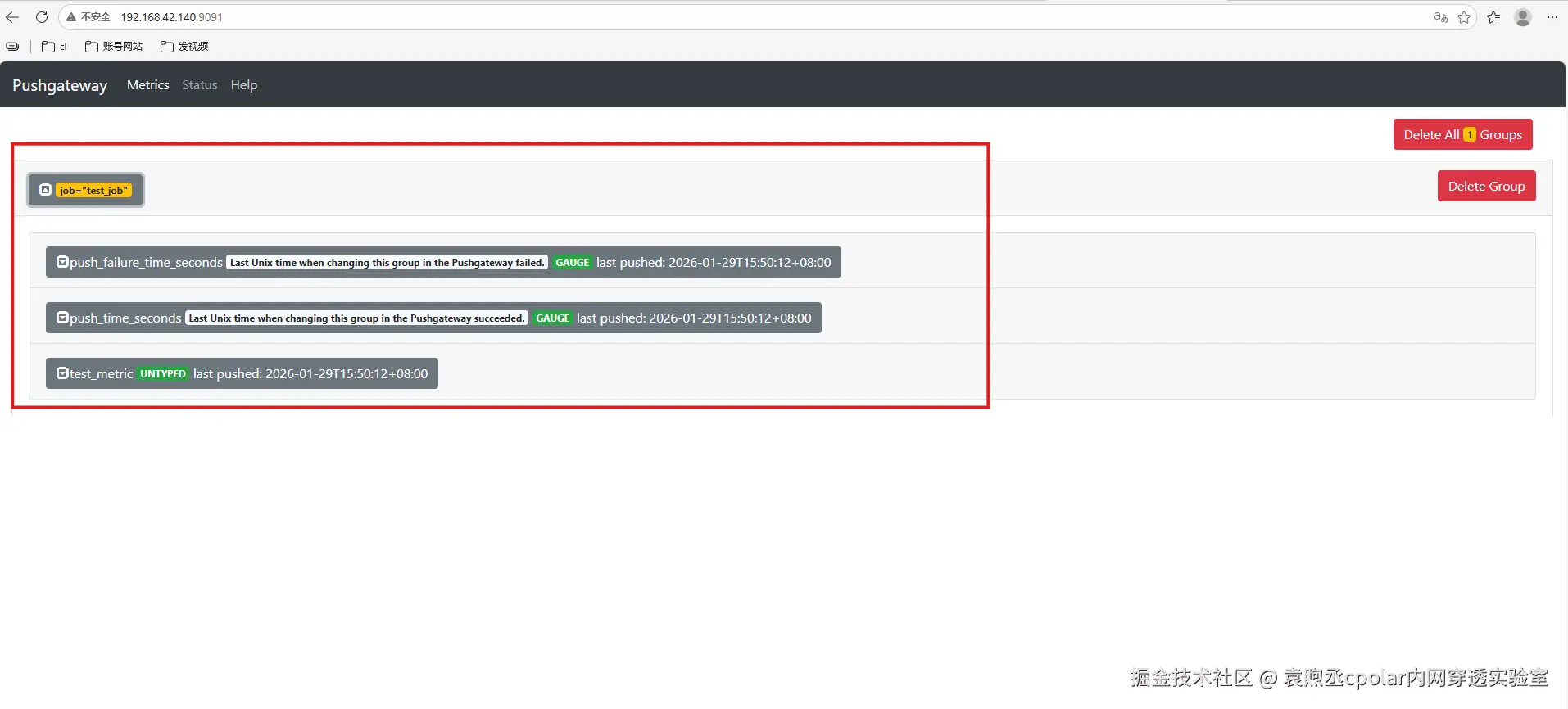Add page to favorites star icon

pyautogui.click(x=1464, y=17)
